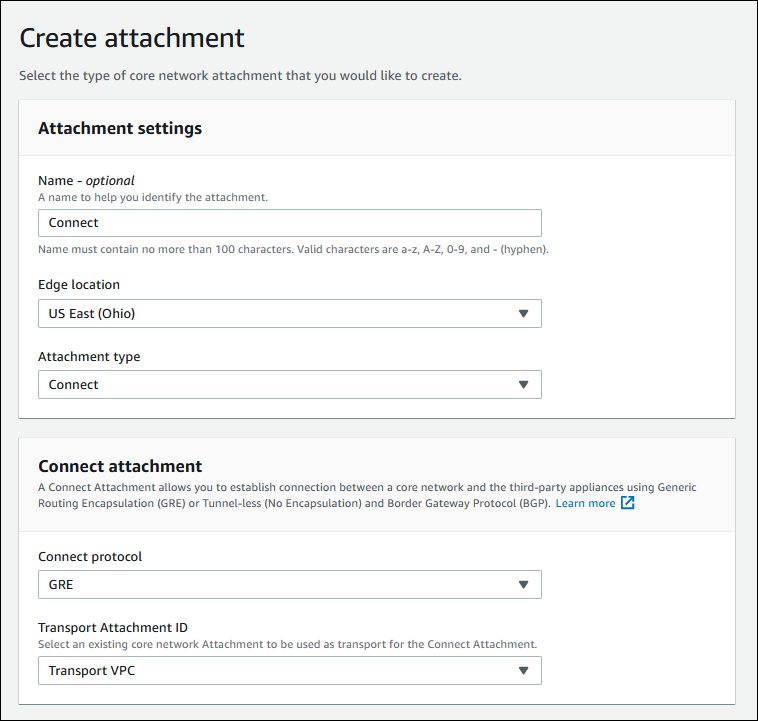Click the name character limit hint text
Viewport: 758px width, 721px height.
(293, 249)
